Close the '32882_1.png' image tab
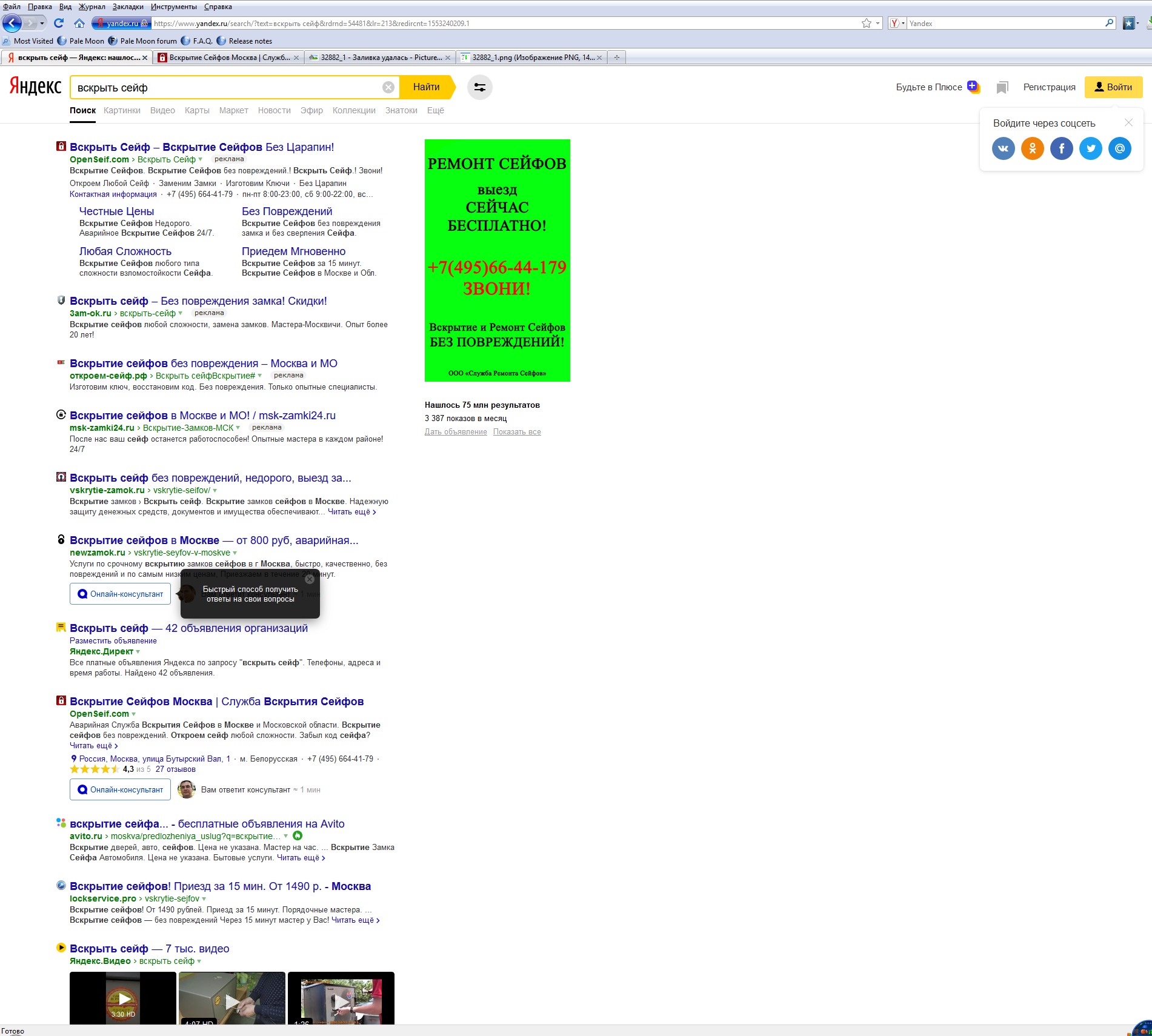The height and width of the screenshot is (1036, 1152). (599, 58)
